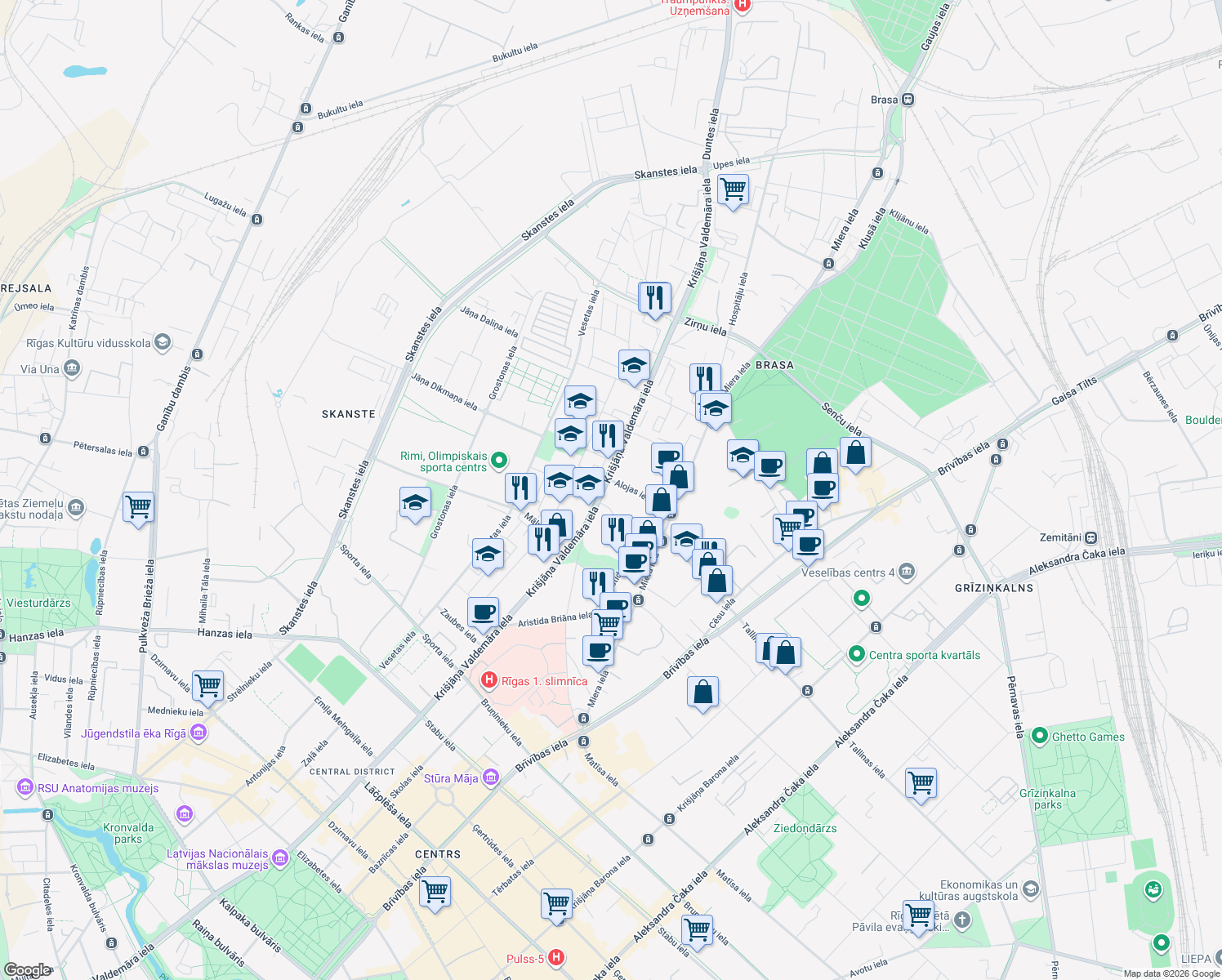
Task: Select the coffee cup marker near Zaubes iela
Action: (x=482, y=611)
